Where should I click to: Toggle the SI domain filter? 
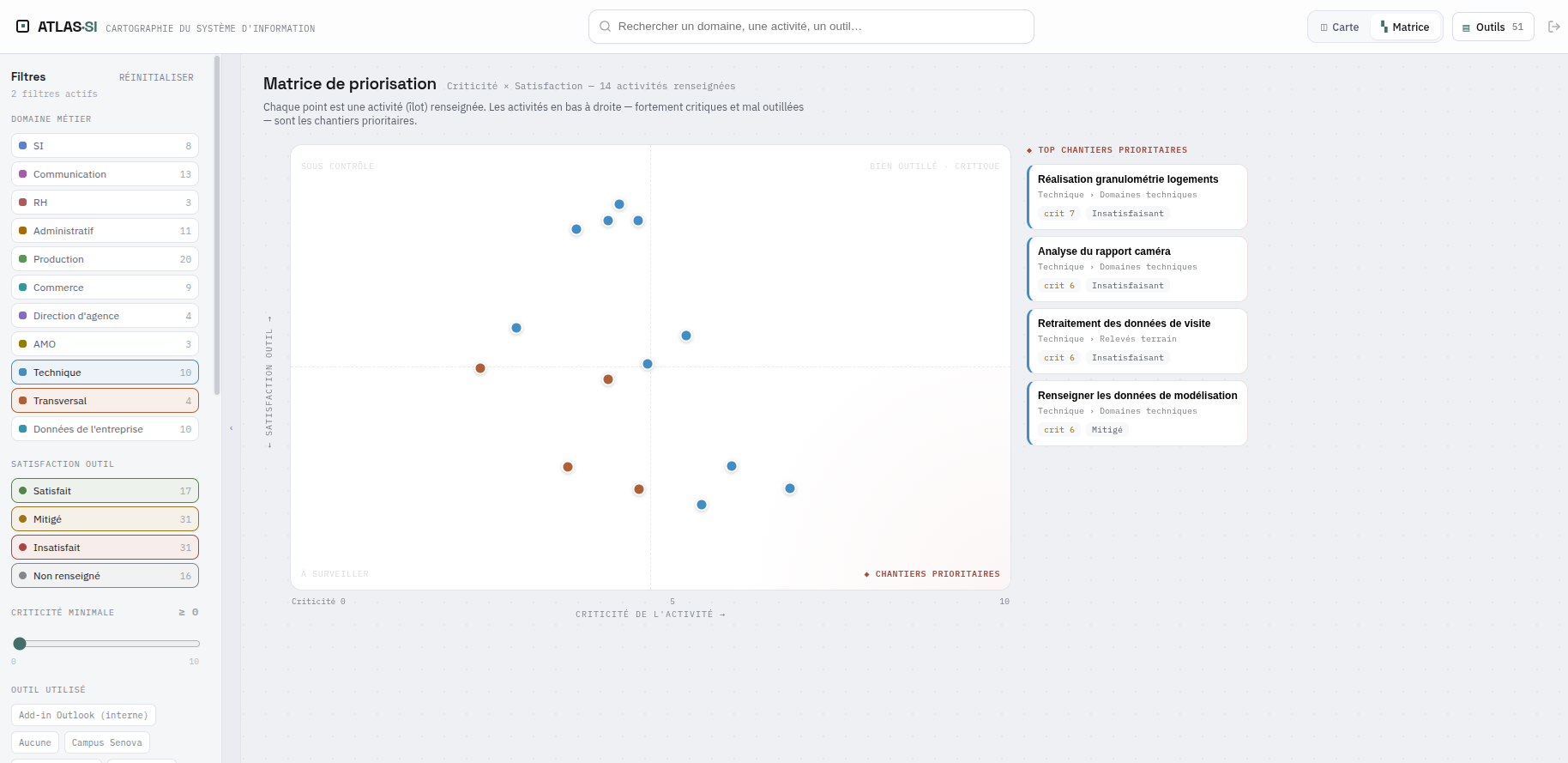click(x=105, y=146)
